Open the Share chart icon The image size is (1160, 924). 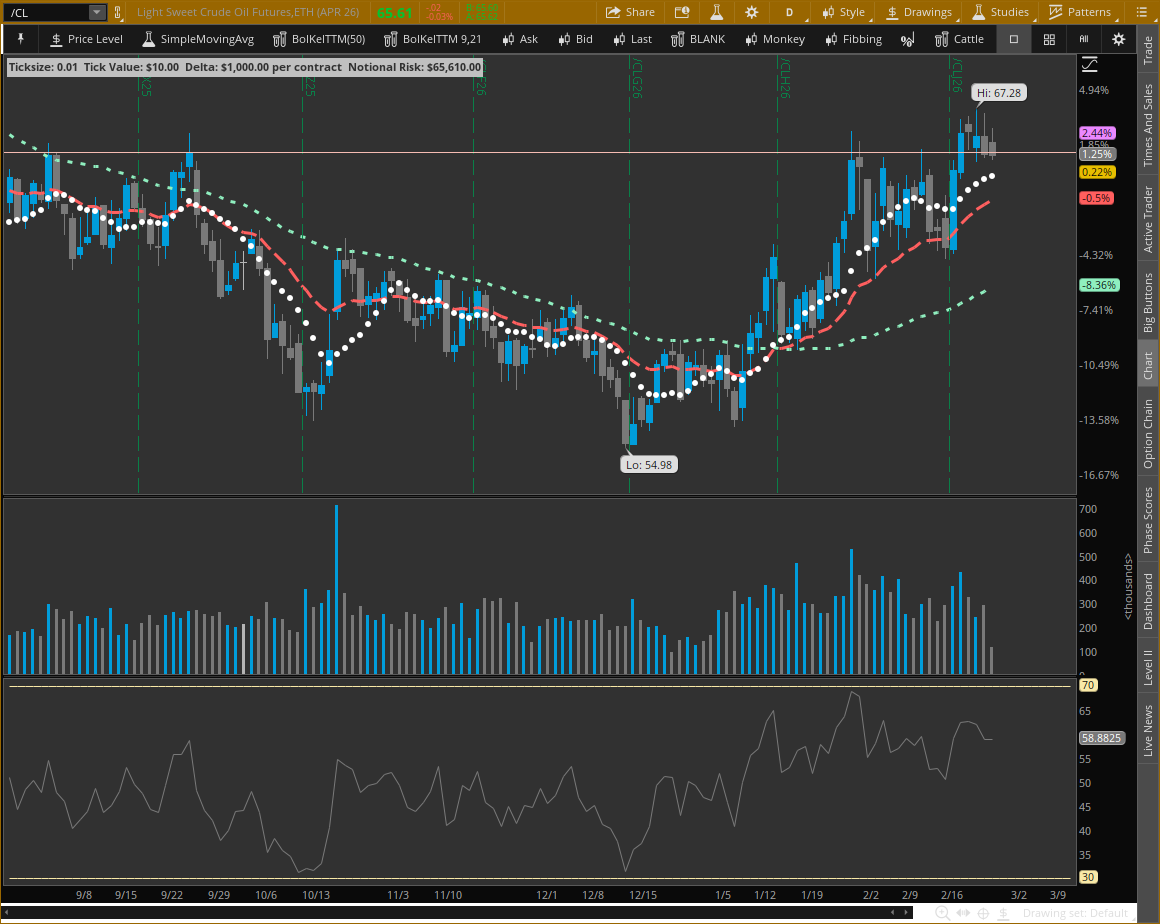coord(630,12)
